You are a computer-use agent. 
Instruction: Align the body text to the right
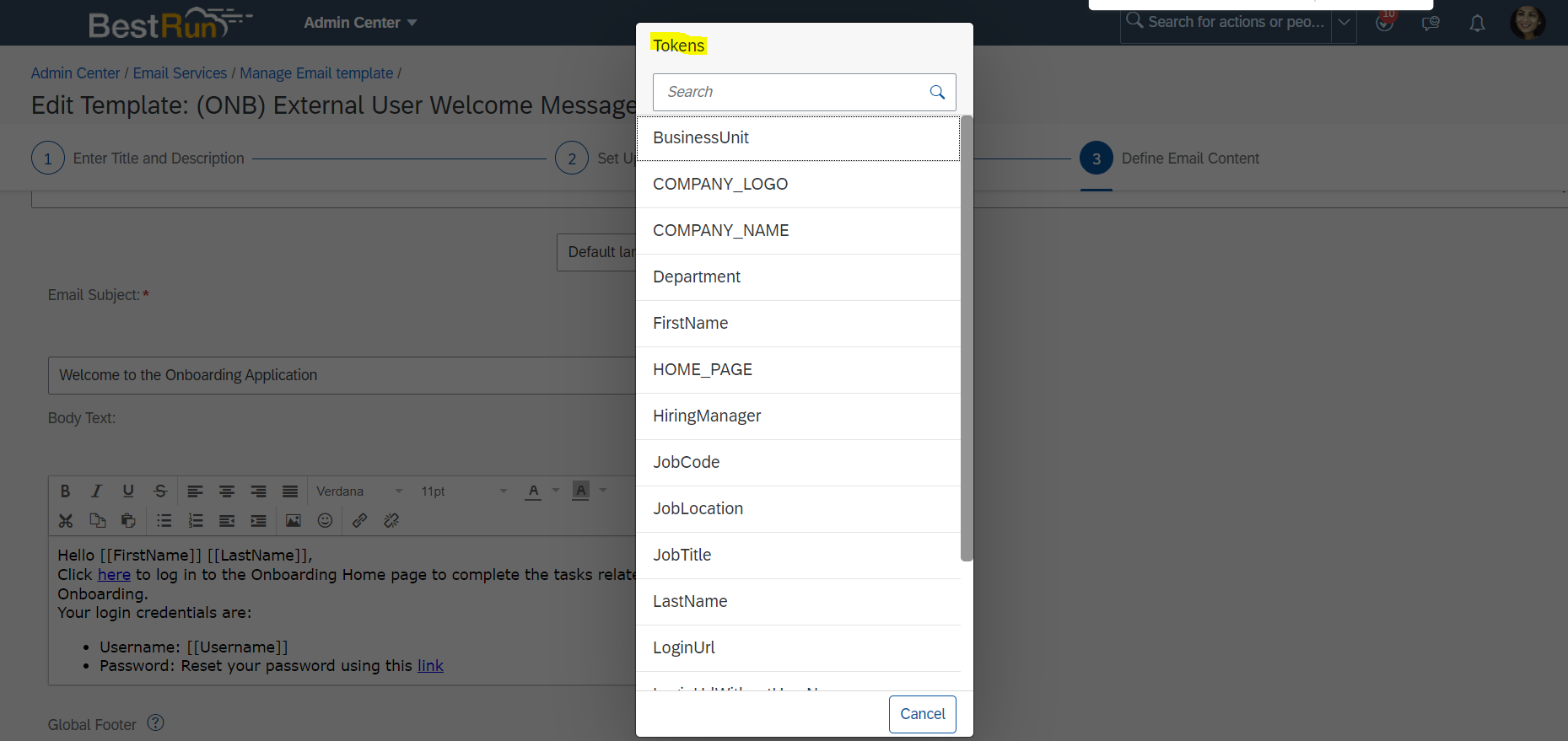(x=258, y=491)
